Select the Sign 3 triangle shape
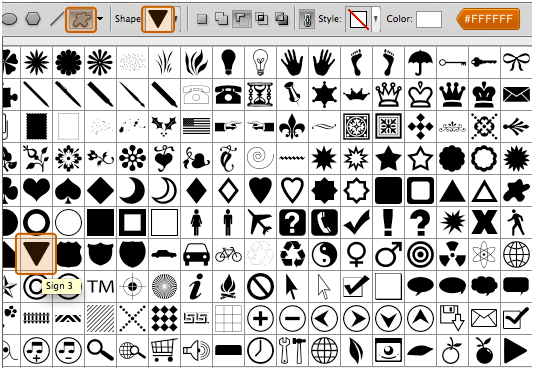 pos(36,254)
